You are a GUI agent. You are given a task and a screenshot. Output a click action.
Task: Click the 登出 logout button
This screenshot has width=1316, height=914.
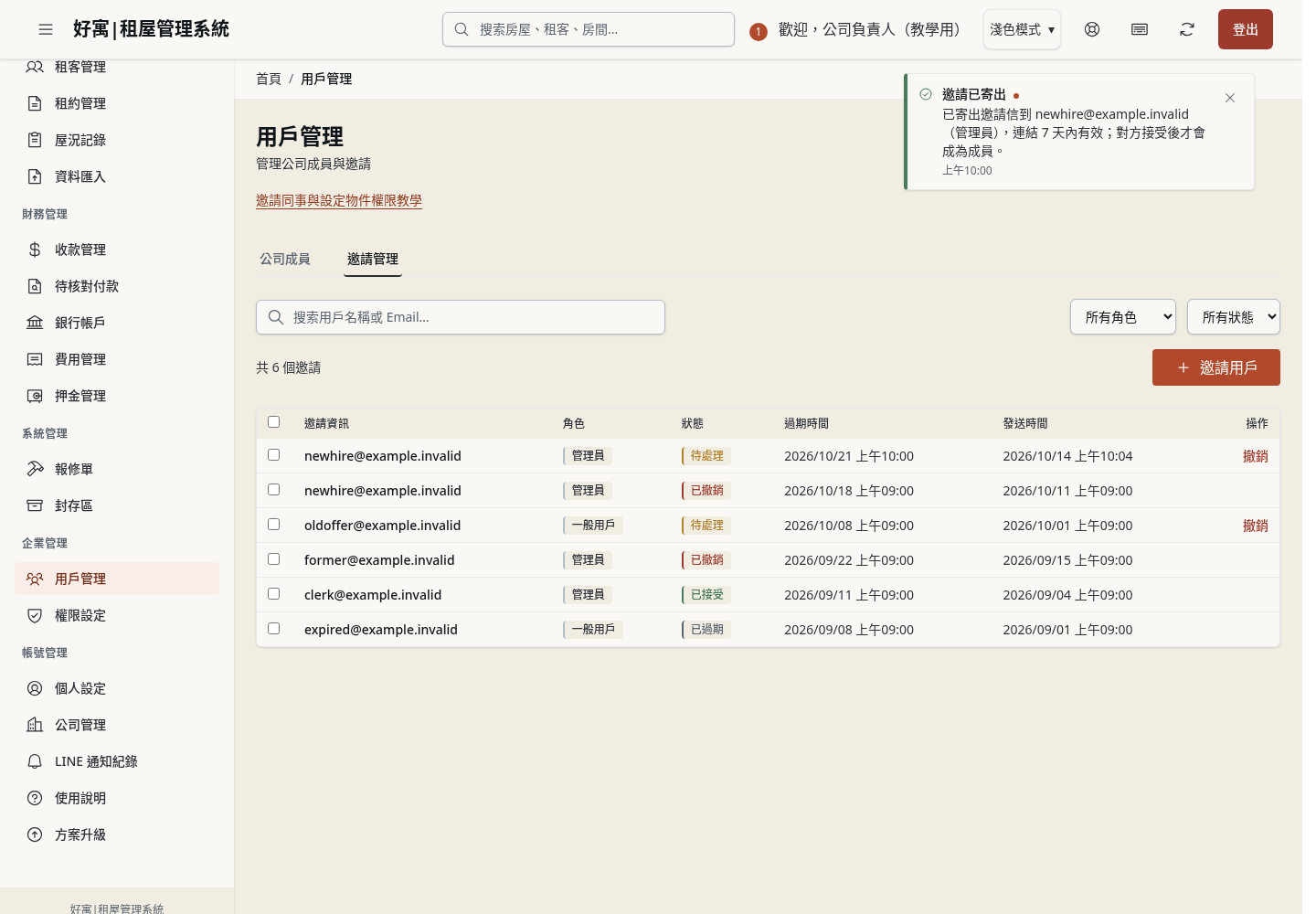1246,29
